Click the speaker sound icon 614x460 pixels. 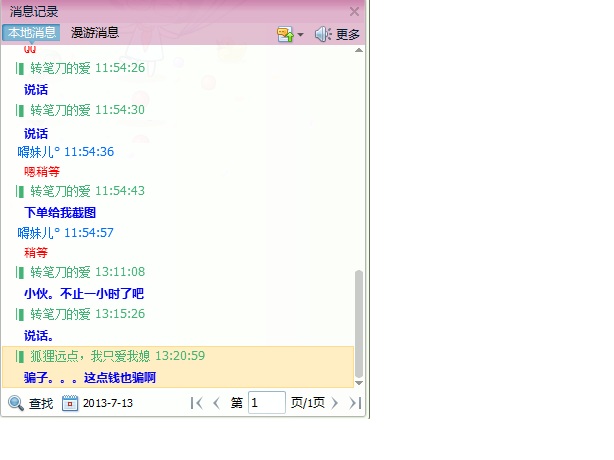[323, 34]
